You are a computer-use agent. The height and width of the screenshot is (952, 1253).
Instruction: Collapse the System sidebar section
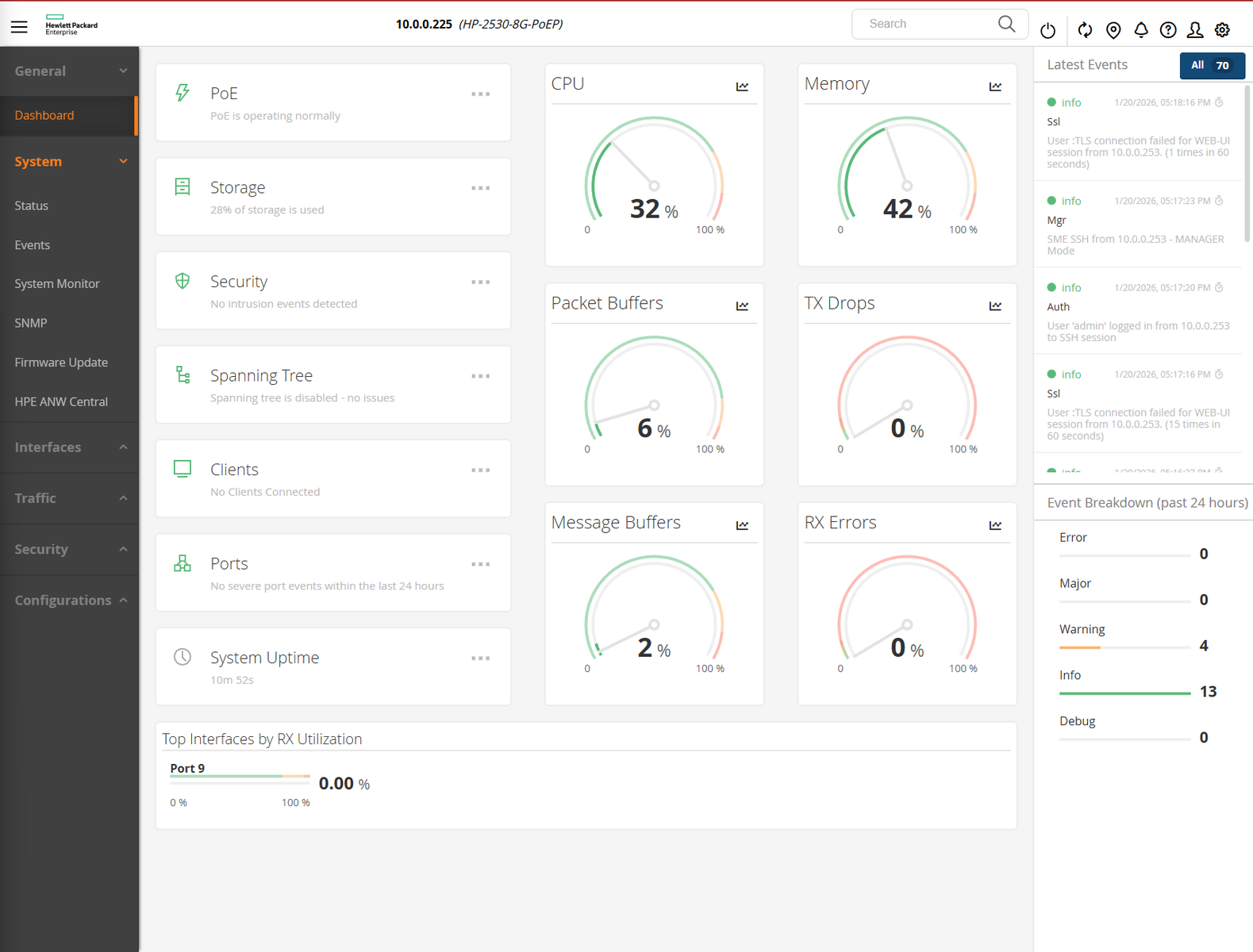click(69, 161)
